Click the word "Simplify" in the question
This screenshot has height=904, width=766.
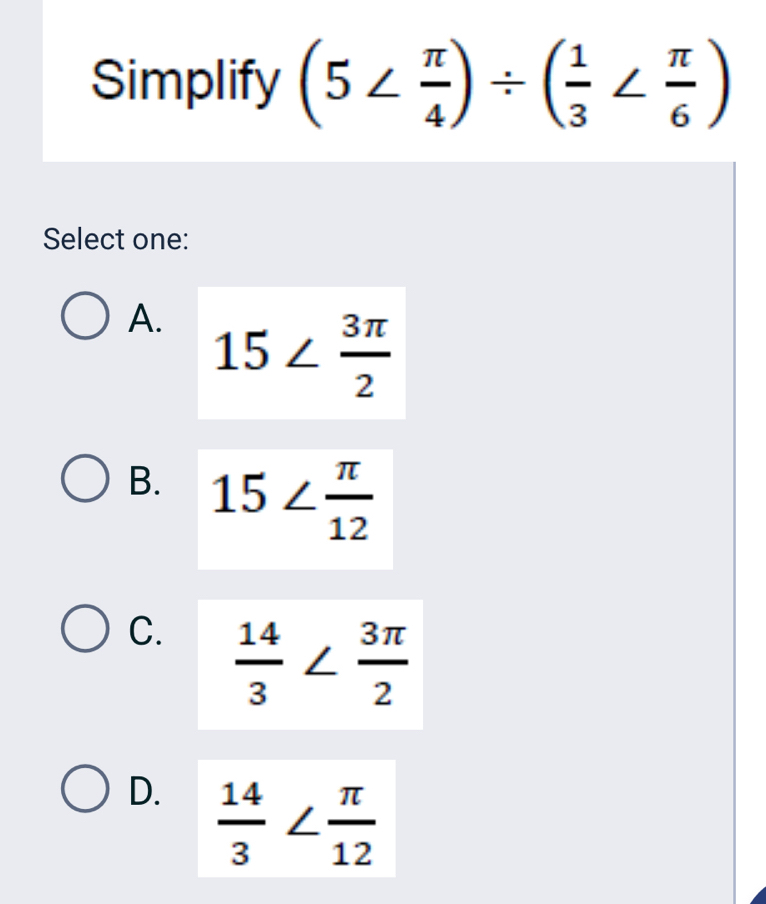[x=186, y=81]
